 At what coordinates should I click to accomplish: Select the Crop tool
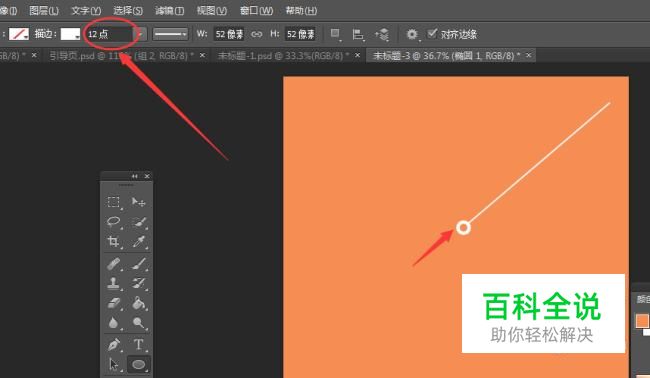pos(114,241)
